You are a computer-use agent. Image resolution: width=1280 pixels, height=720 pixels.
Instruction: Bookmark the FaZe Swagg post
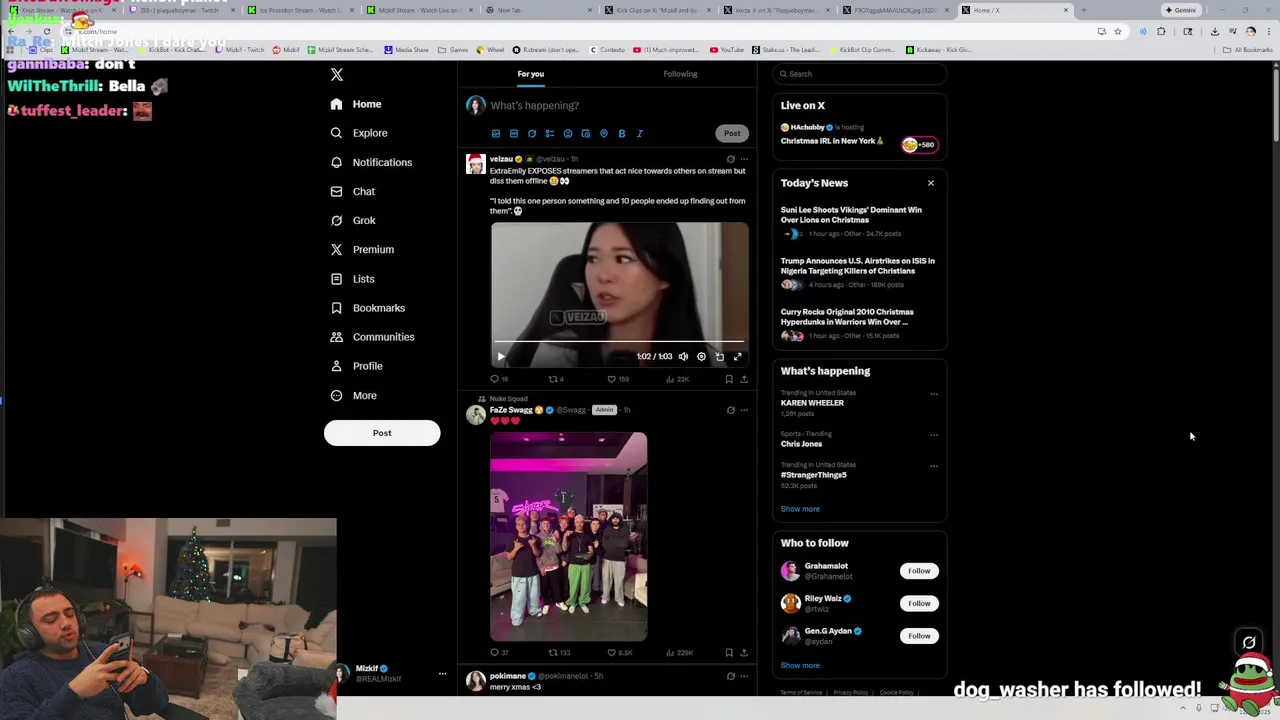pyautogui.click(x=729, y=652)
